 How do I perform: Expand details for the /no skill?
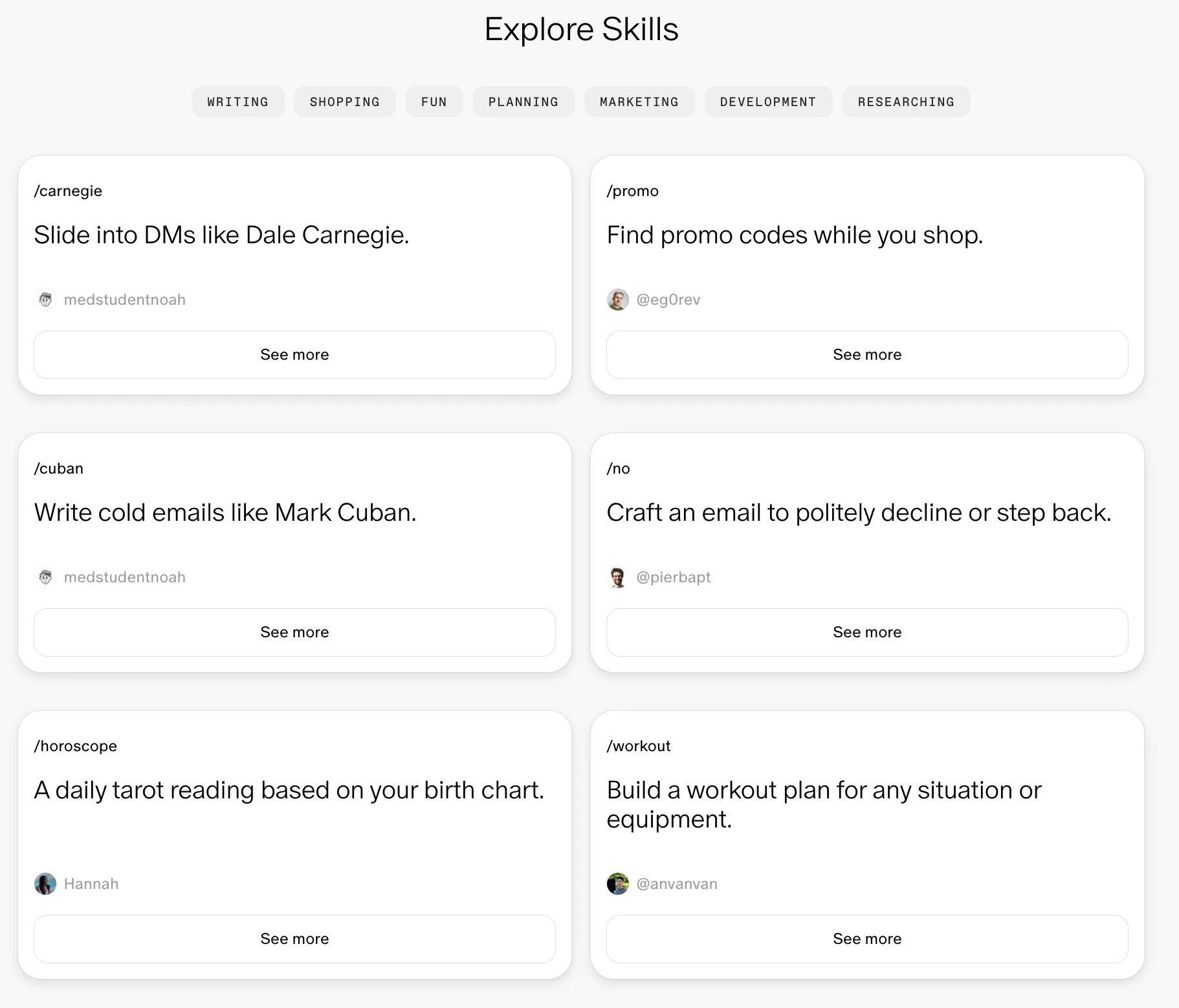(x=866, y=632)
